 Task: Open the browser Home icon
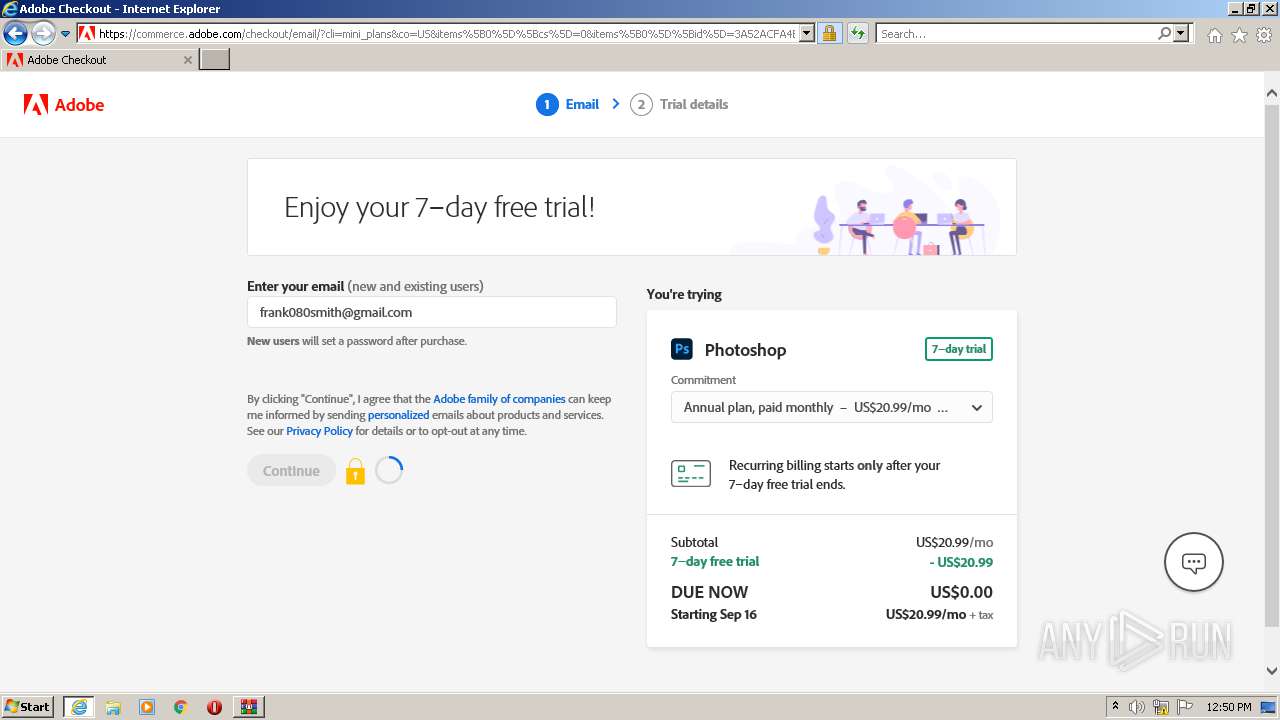(1214, 35)
